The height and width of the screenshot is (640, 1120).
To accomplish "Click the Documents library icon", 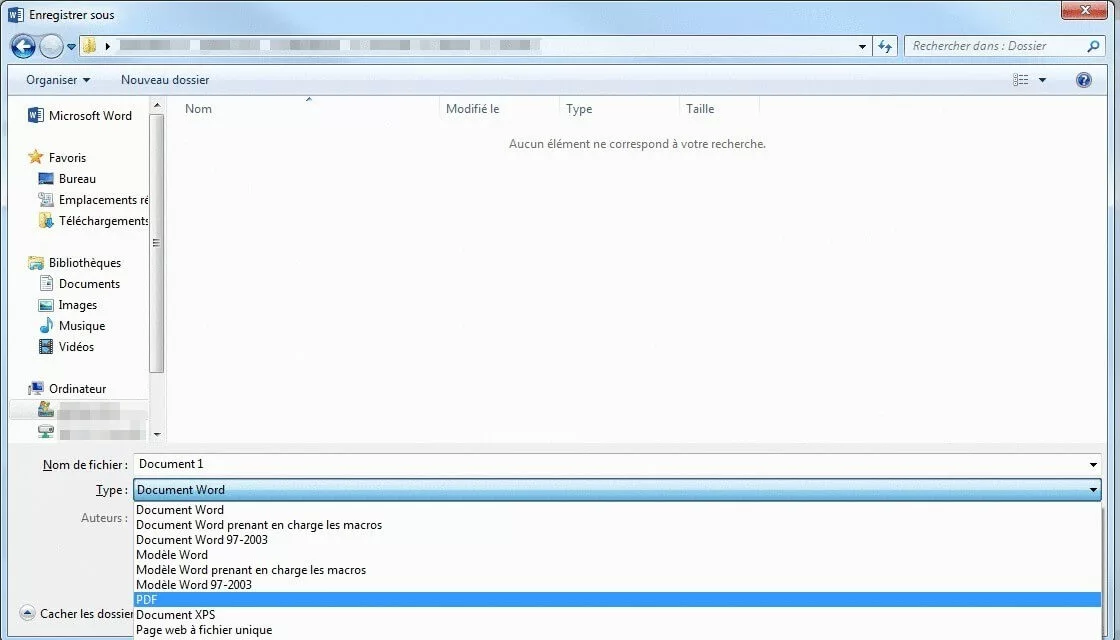I will [x=46, y=284].
